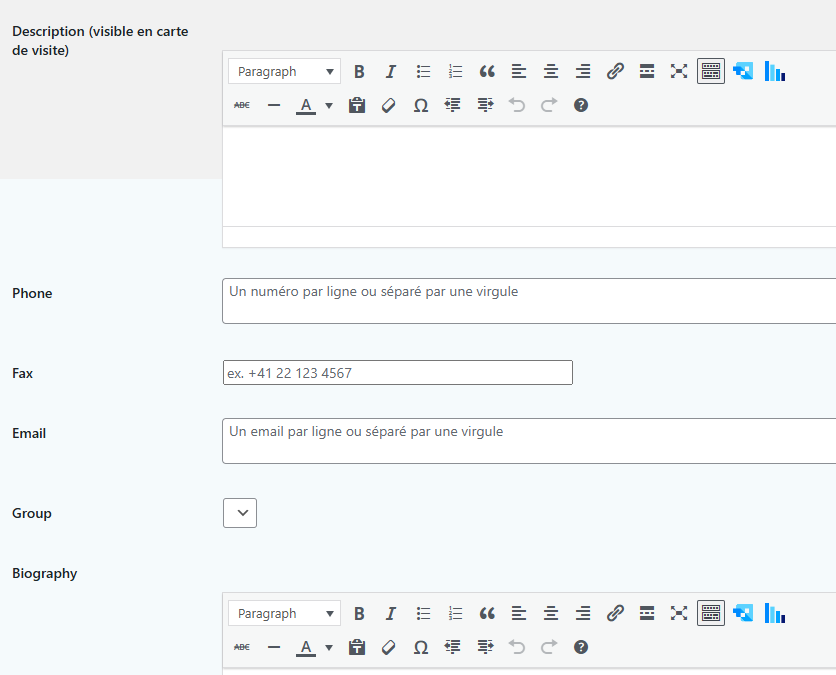Open the special character (Omega) picker in Description
The width and height of the screenshot is (836, 675).
coord(421,105)
